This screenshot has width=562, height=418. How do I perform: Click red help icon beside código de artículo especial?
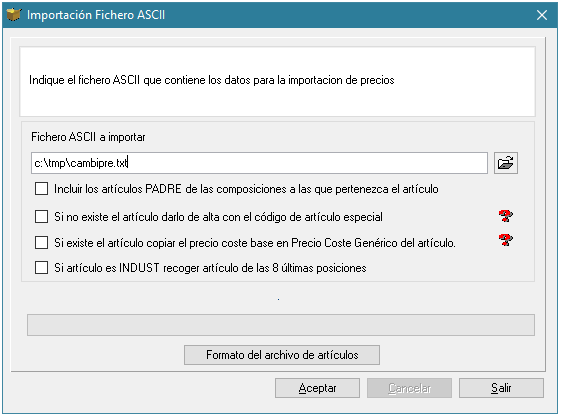click(x=505, y=216)
